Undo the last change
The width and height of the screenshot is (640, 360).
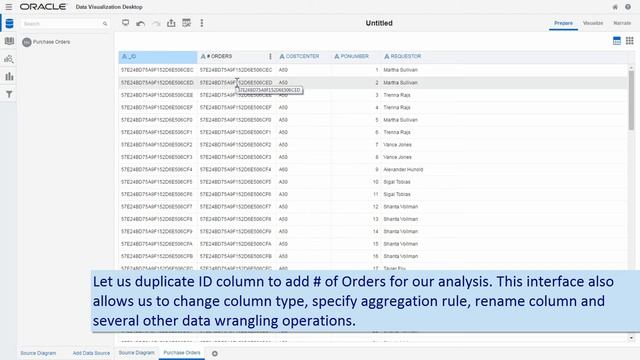[140, 23]
